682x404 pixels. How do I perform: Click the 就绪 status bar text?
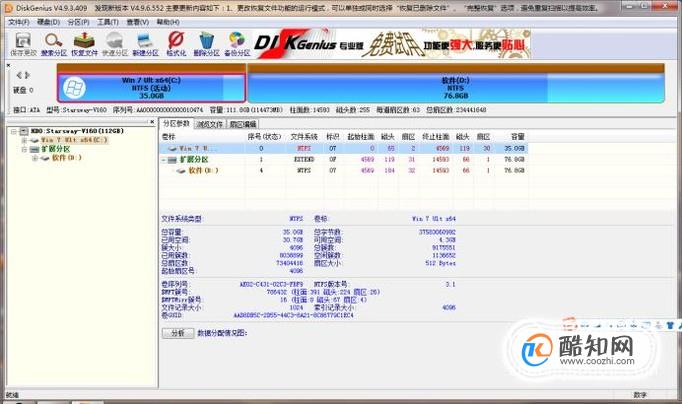pos(12,395)
